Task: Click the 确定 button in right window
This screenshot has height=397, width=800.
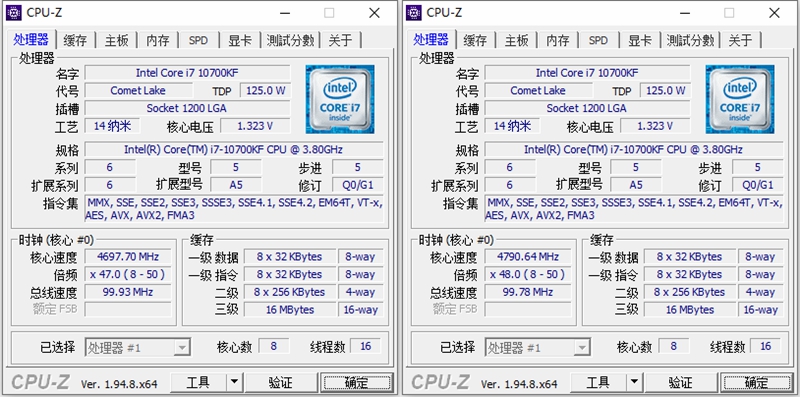Action: tap(757, 382)
